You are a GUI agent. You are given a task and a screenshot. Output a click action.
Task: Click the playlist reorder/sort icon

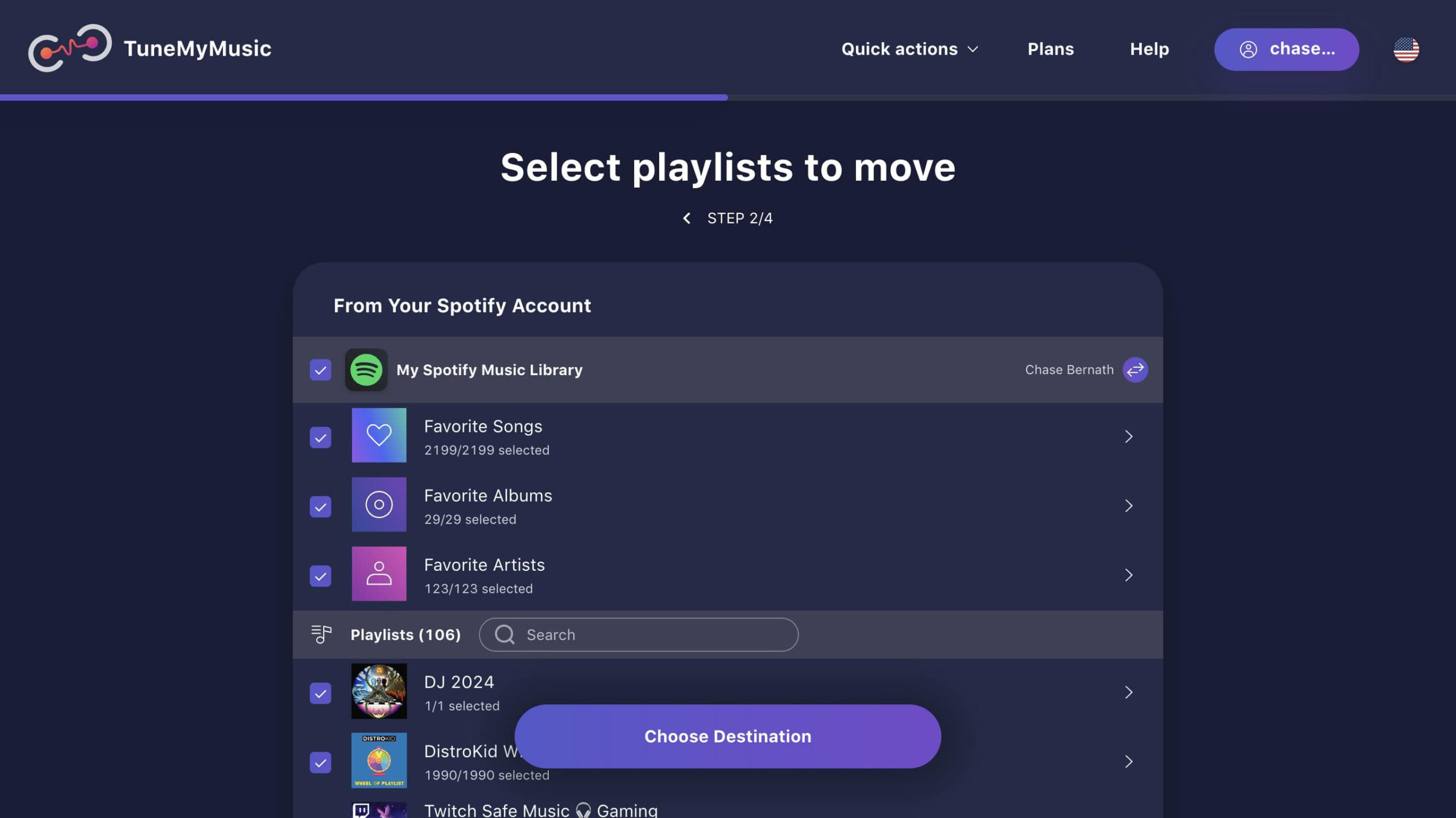tap(321, 634)
